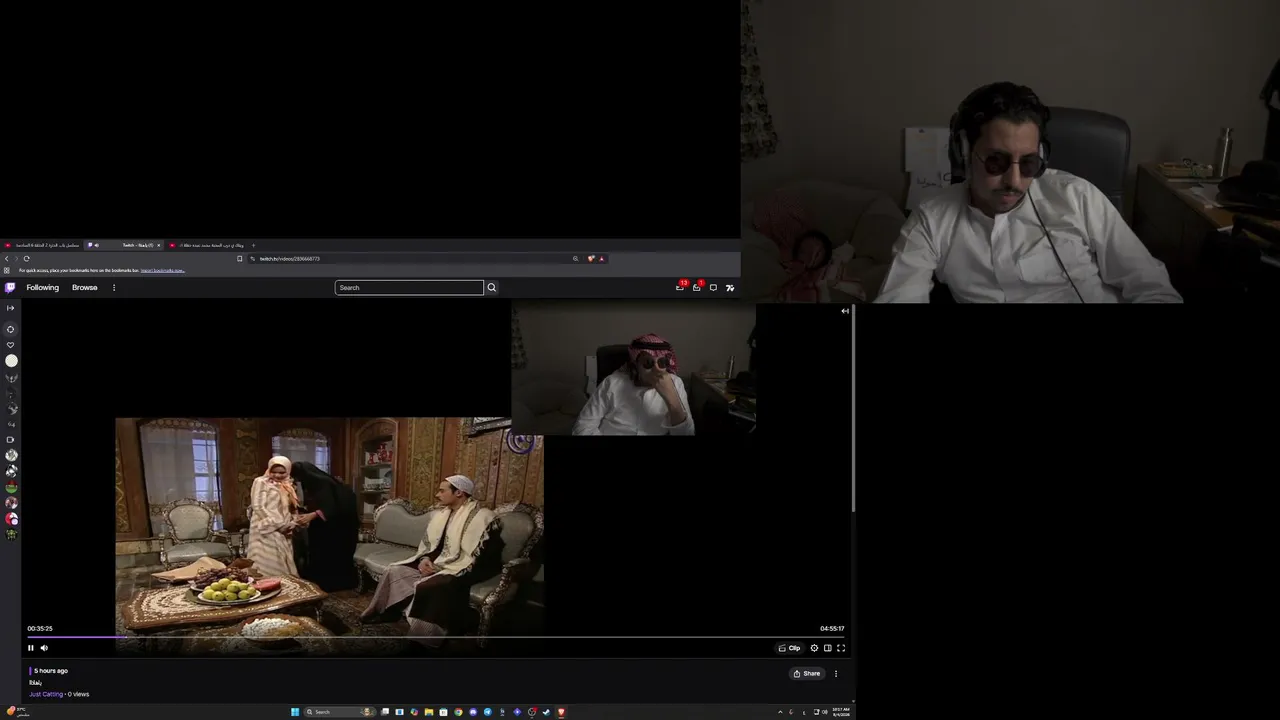Open Twitch notifications inbox icon
1280x720 pixels.
(x=697, y=288)
